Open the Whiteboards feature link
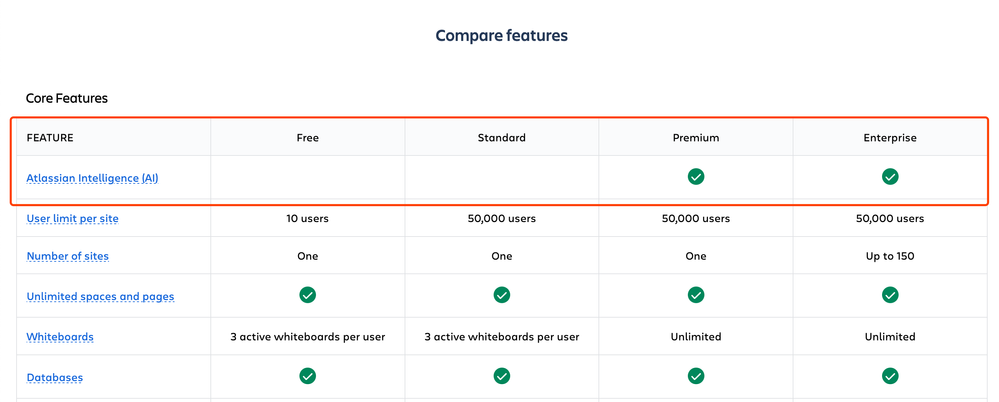This screenshot has width=999, height=402. pos(60,336)
